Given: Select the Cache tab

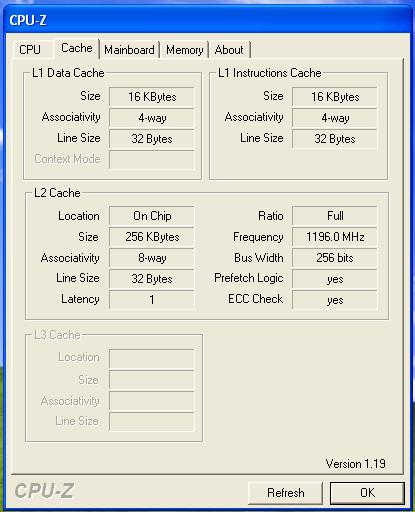Looking at the screenshot, I should [x=77, y=49].
